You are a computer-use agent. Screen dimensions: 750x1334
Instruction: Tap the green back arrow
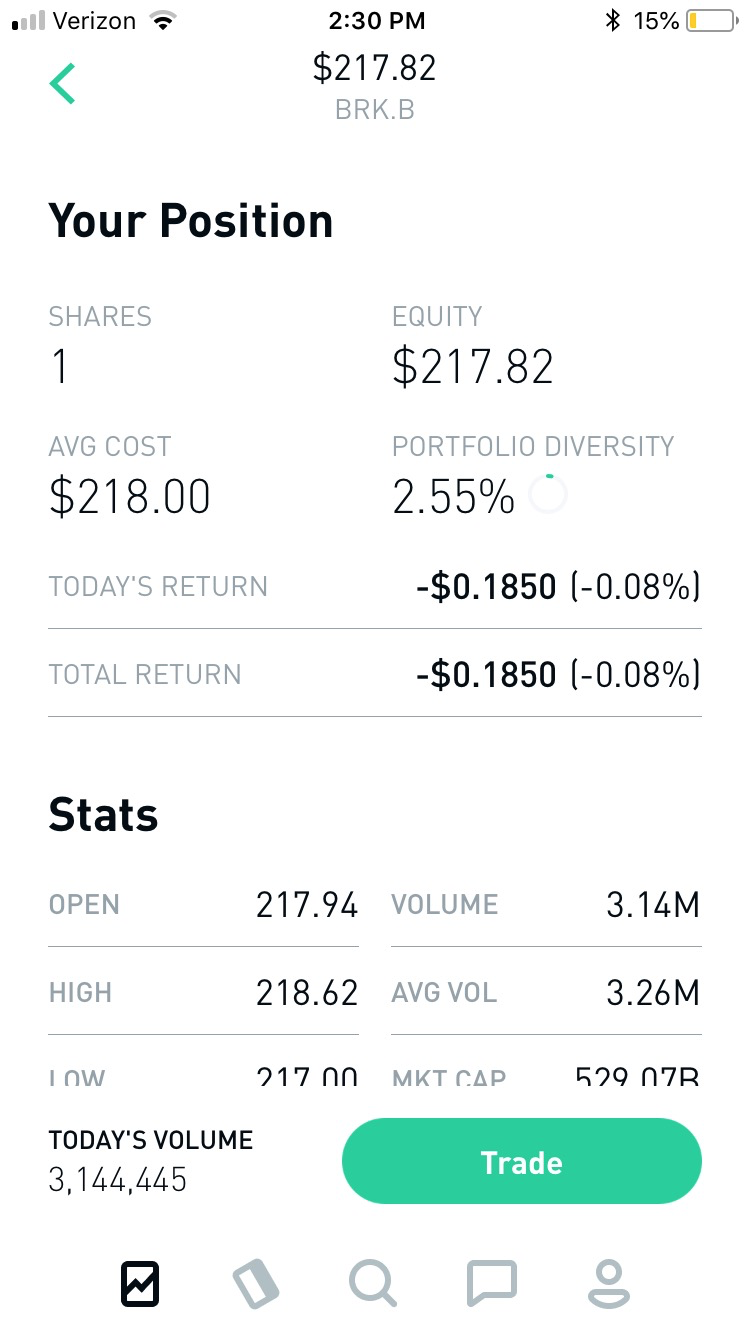(62, 83)
